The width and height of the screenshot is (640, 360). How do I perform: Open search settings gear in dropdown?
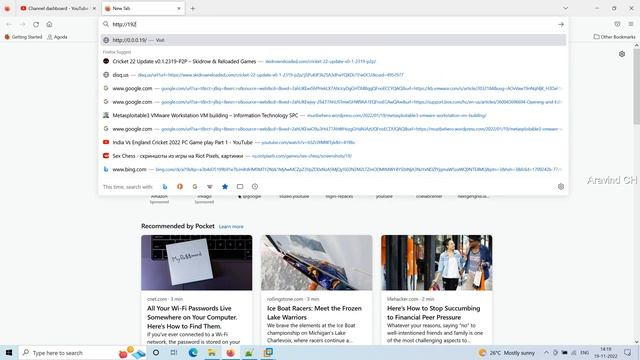point(561,187)
